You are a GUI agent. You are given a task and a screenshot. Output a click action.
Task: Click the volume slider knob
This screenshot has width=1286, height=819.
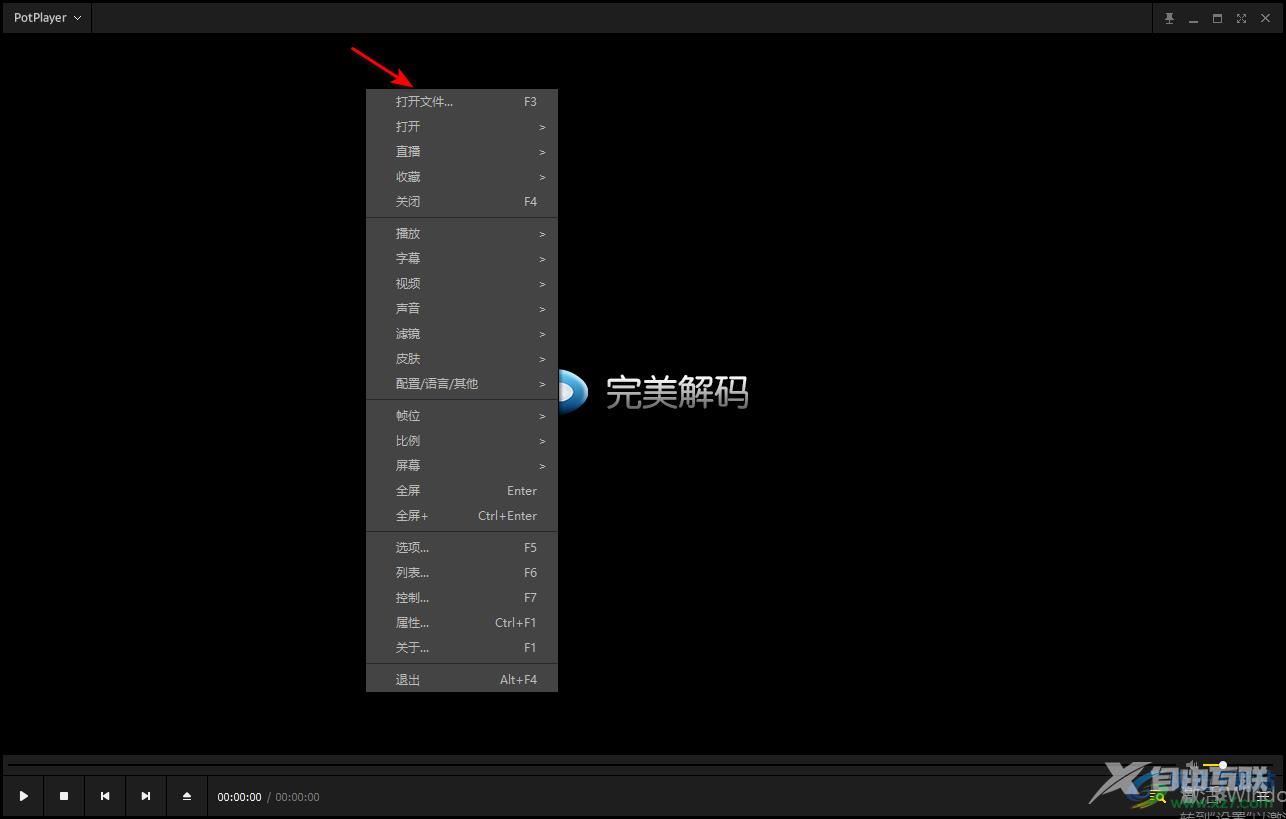[1222, 765]
